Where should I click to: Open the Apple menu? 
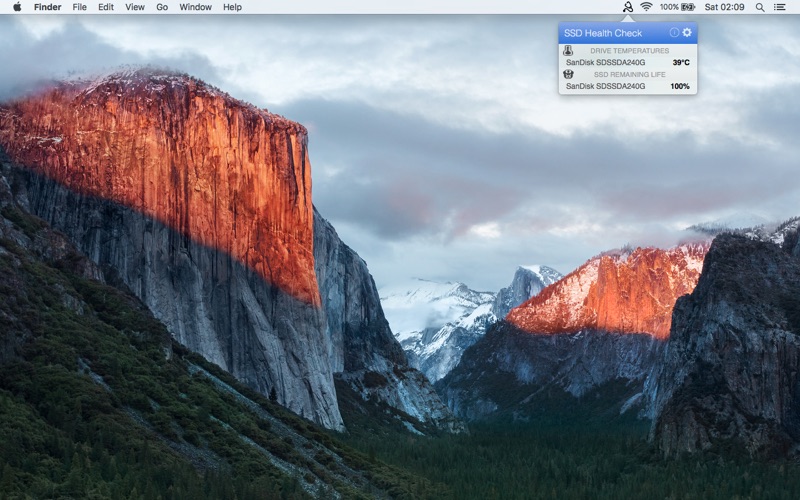tap(17, 7)
